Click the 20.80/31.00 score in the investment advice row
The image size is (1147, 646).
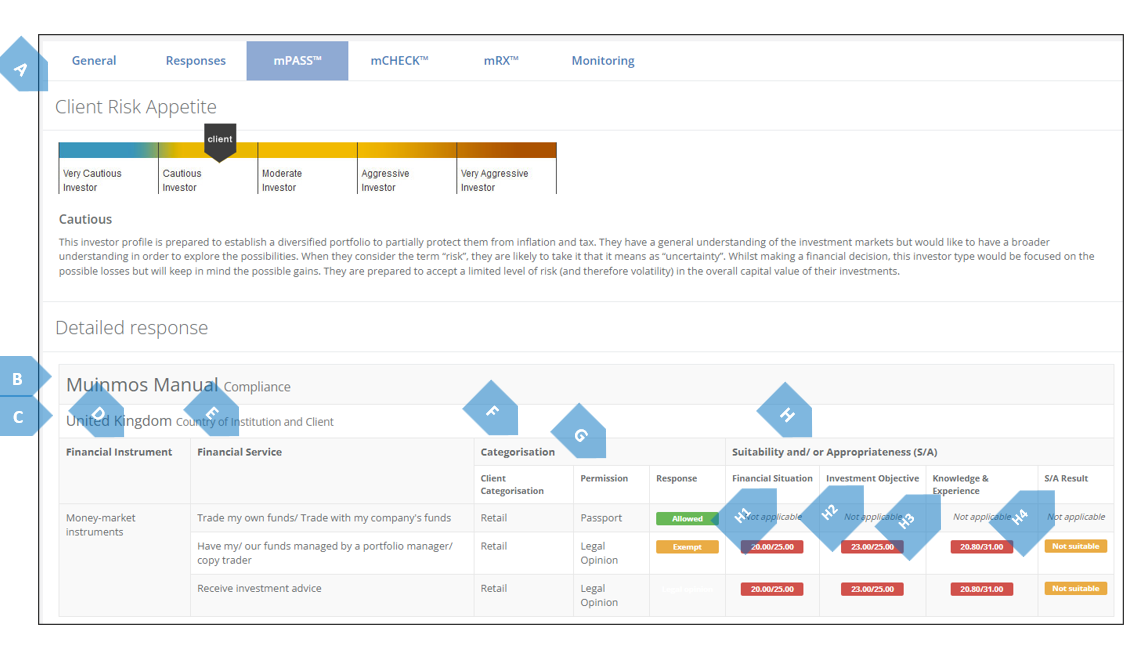point(981,589)
